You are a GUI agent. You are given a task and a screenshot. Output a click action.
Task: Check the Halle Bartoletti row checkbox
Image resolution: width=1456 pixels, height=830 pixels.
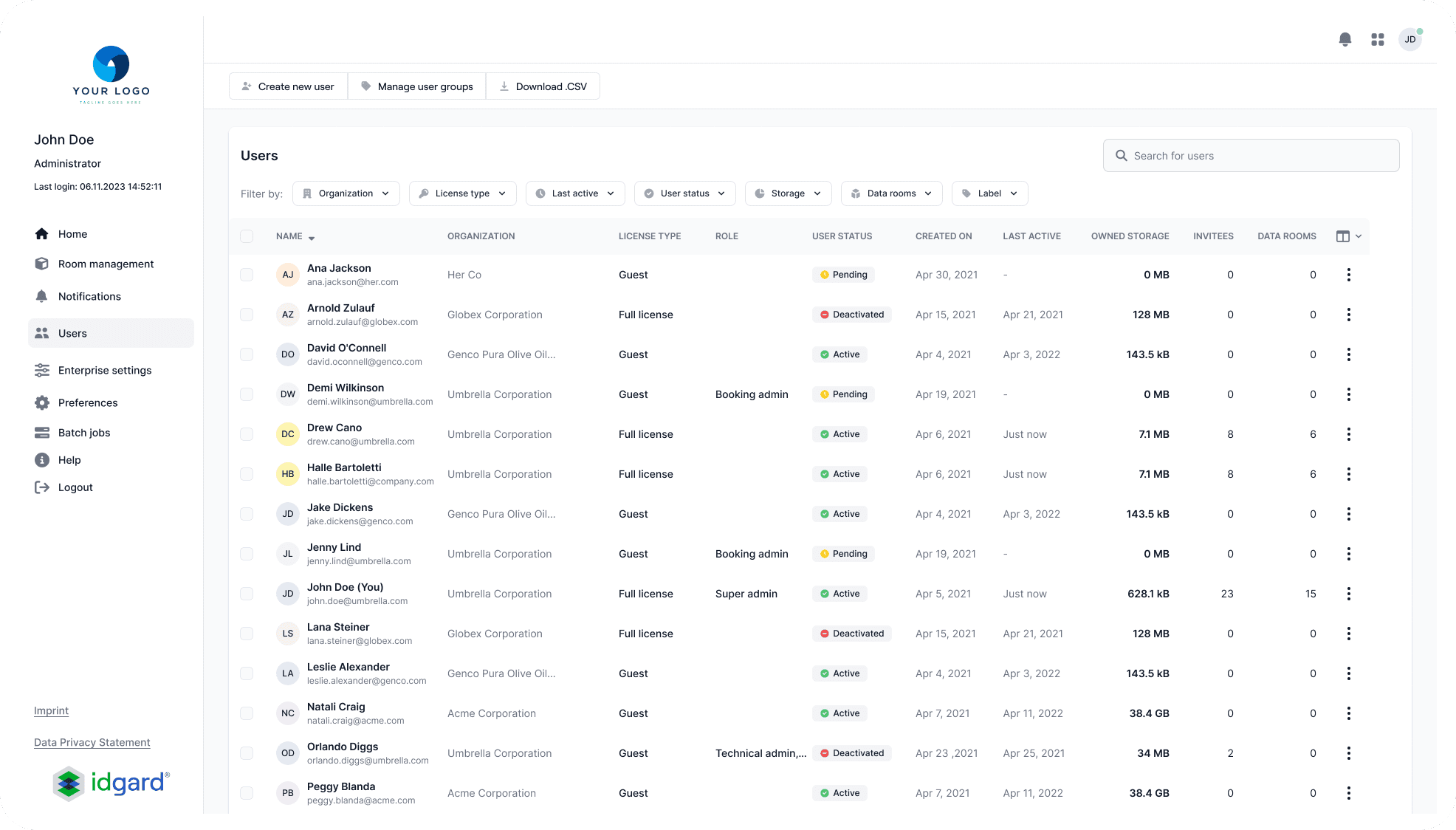click(x=247, y=474)
